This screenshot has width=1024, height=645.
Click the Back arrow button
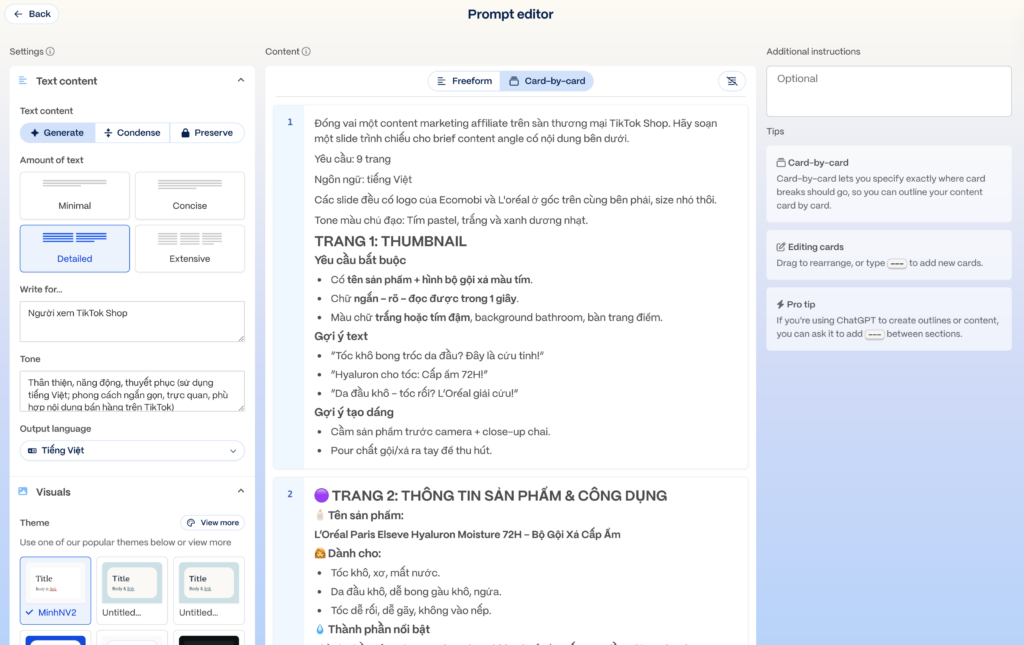click(32, 14)
